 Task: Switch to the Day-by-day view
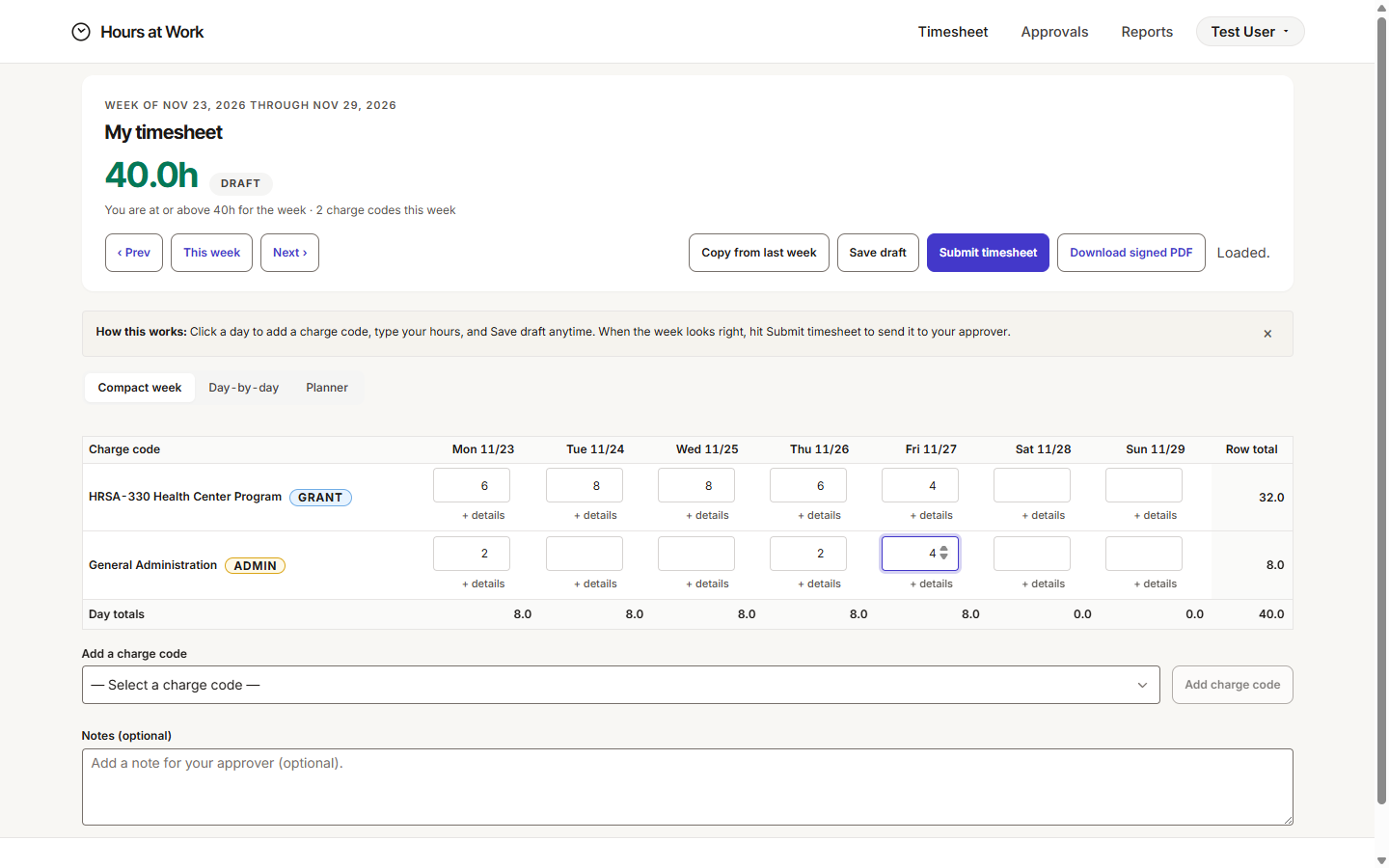[x=243, y=388]
